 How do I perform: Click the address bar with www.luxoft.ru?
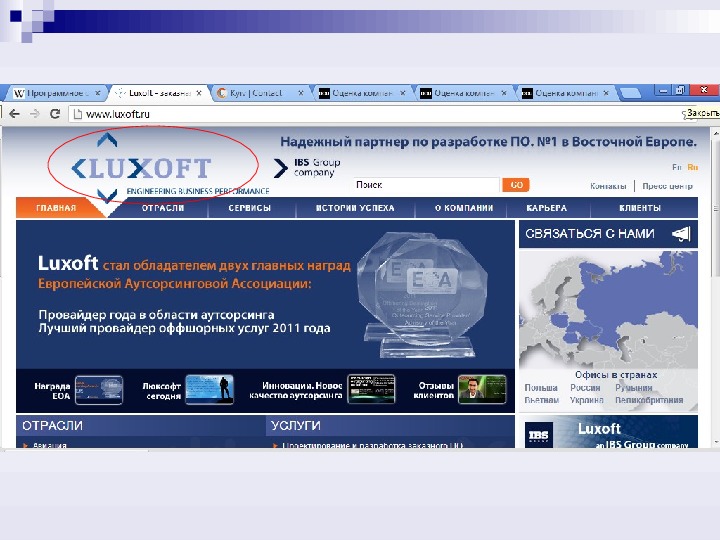click(377, 114)
